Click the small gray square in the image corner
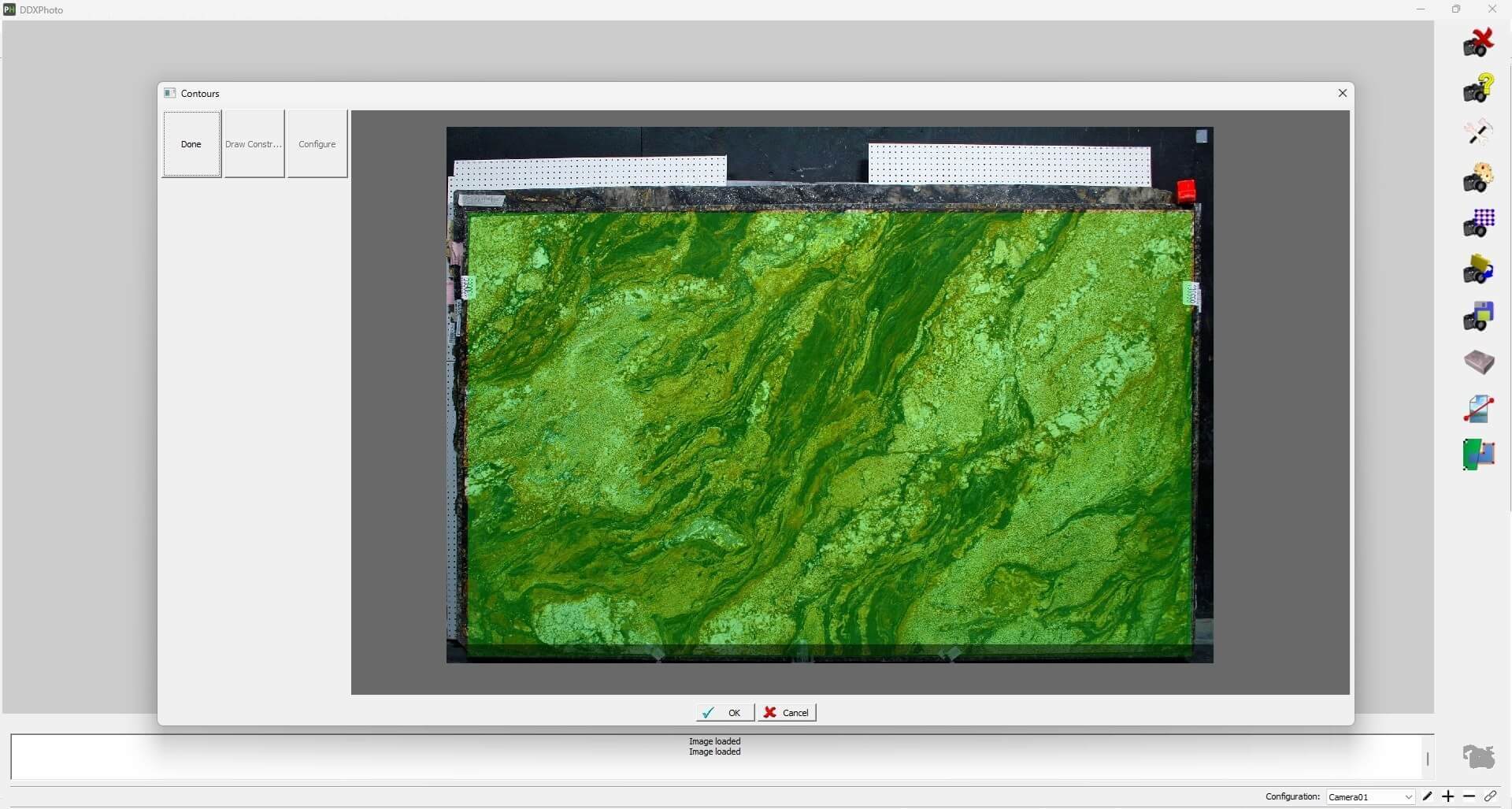 1202,136
